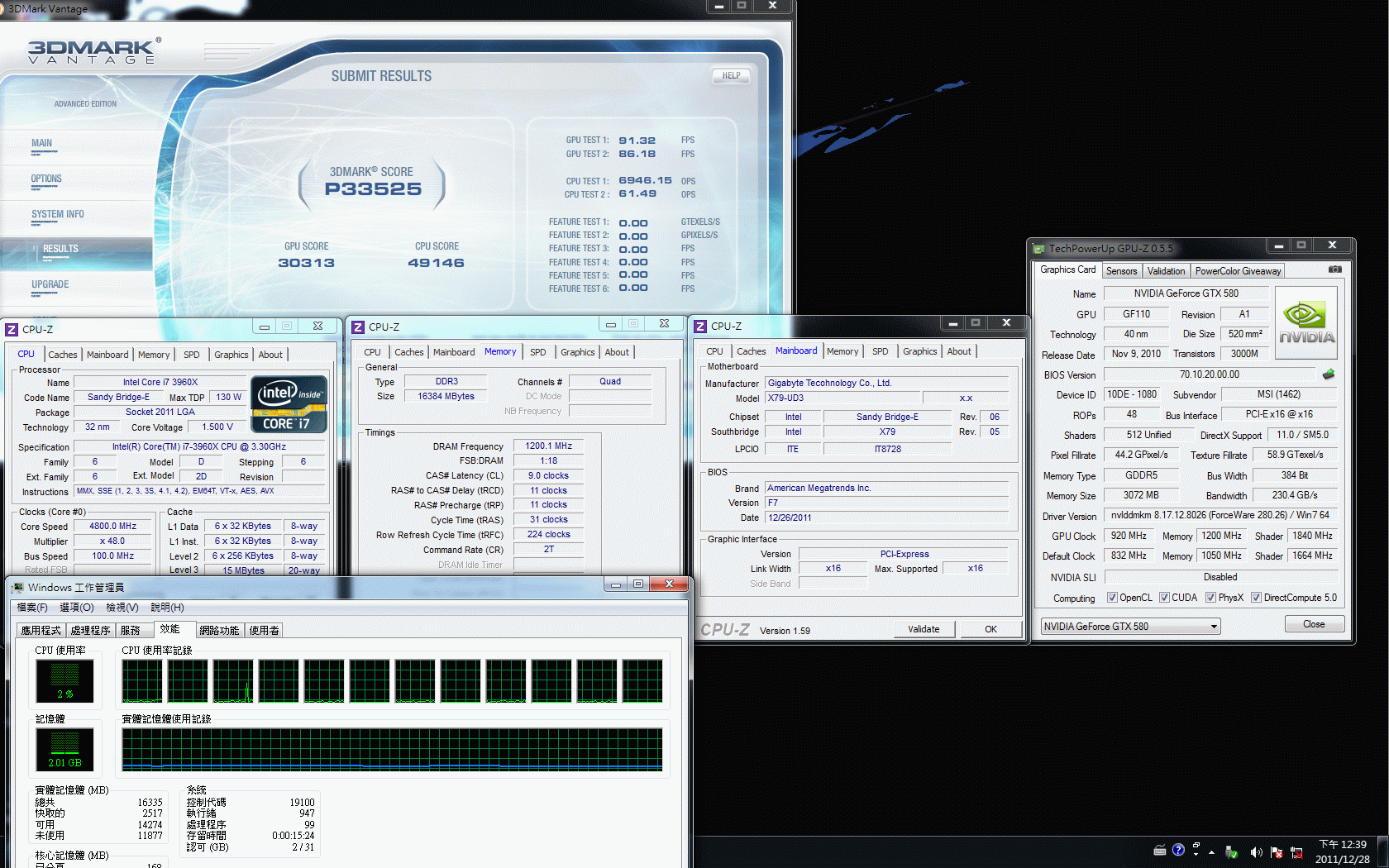Click Close button in GPU-Z
The image size is (1389, 868).
coord(1314,624)
